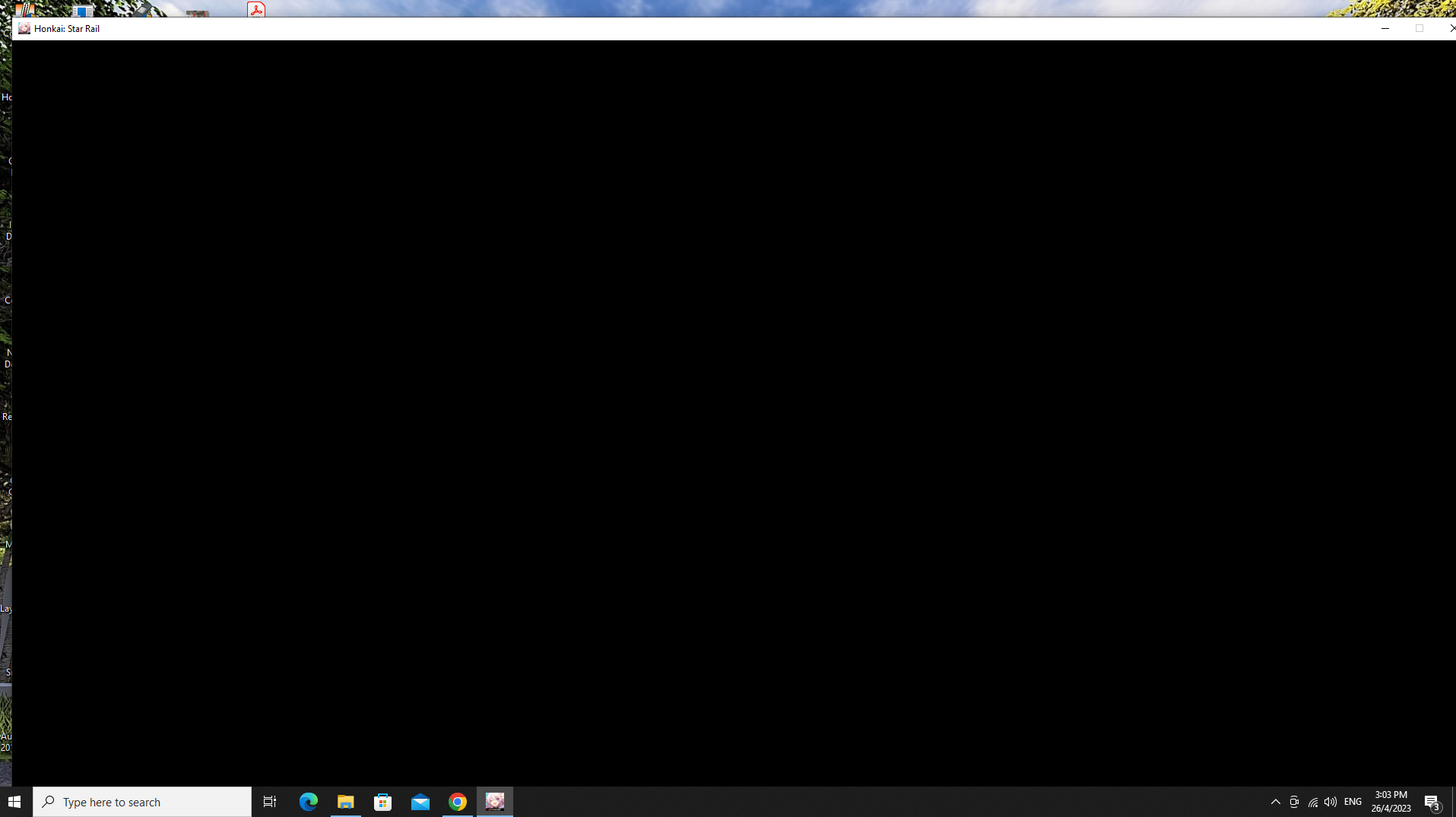Open Microsoft Store from the taskbar

point(382,801)
